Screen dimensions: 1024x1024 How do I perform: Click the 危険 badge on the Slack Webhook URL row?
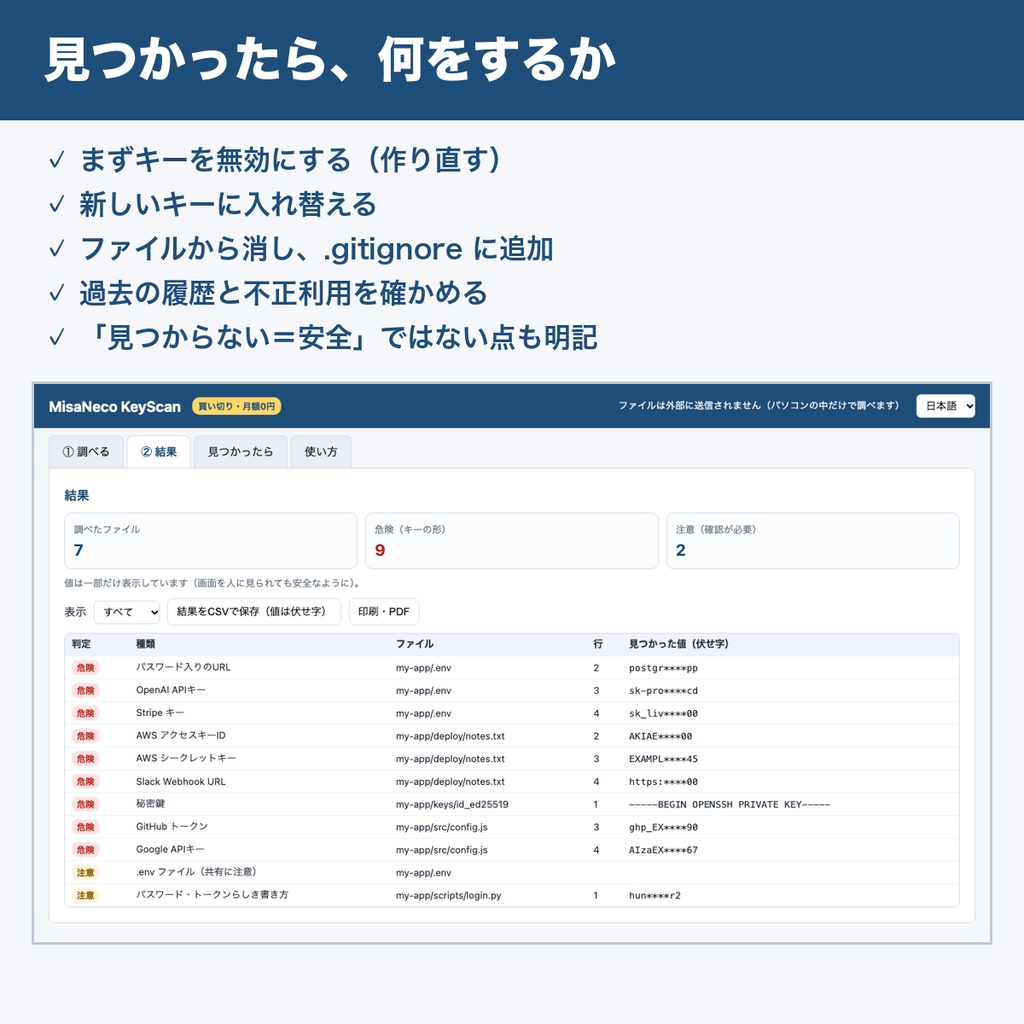(x=86, y=782)
